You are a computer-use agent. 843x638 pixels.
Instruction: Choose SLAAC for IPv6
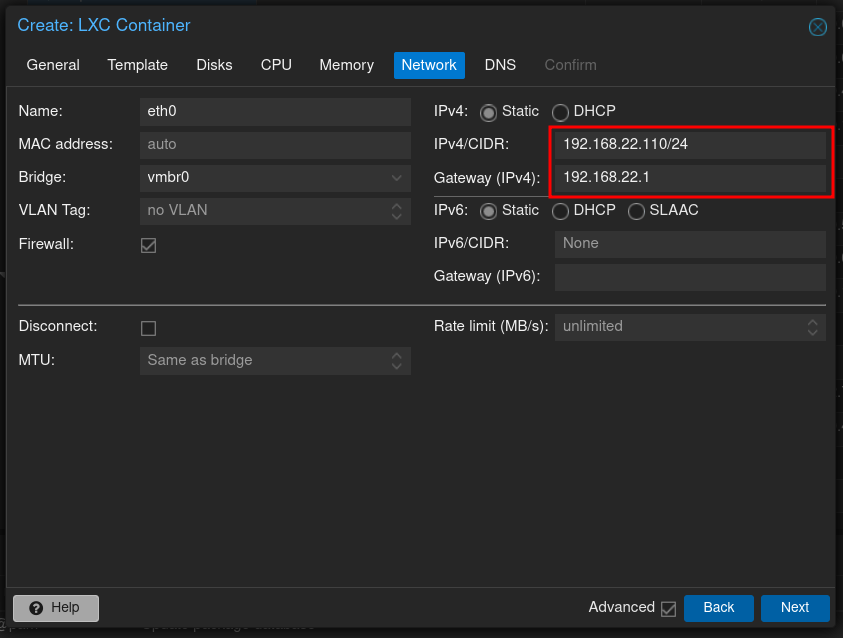[636, 211]
